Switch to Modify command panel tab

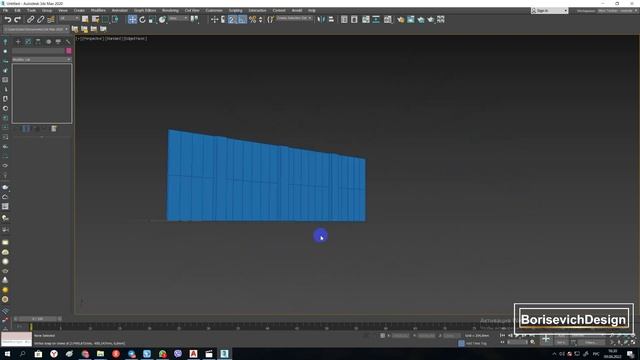[x=28, y=42]
